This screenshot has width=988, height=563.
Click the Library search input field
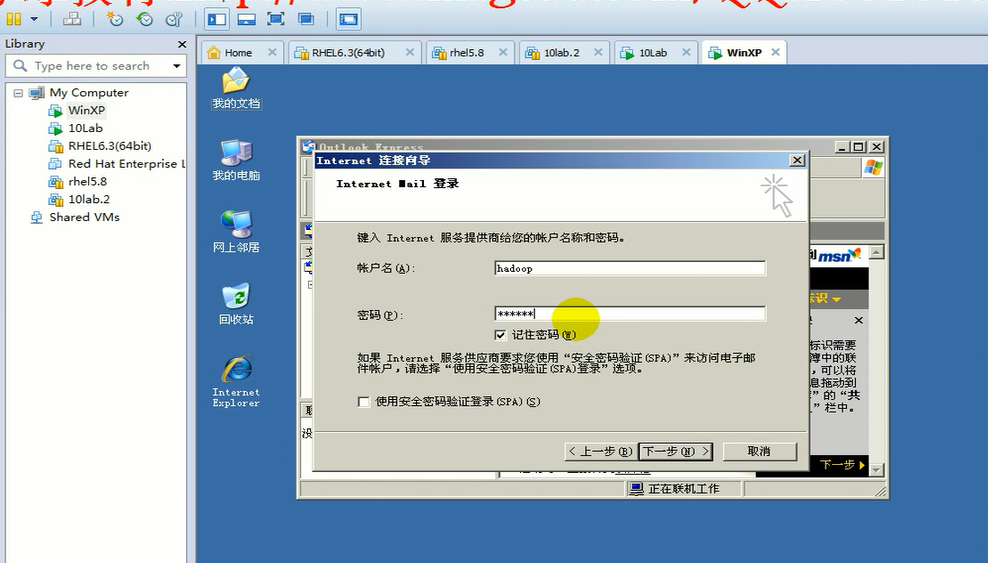click(x=90, y=66)
